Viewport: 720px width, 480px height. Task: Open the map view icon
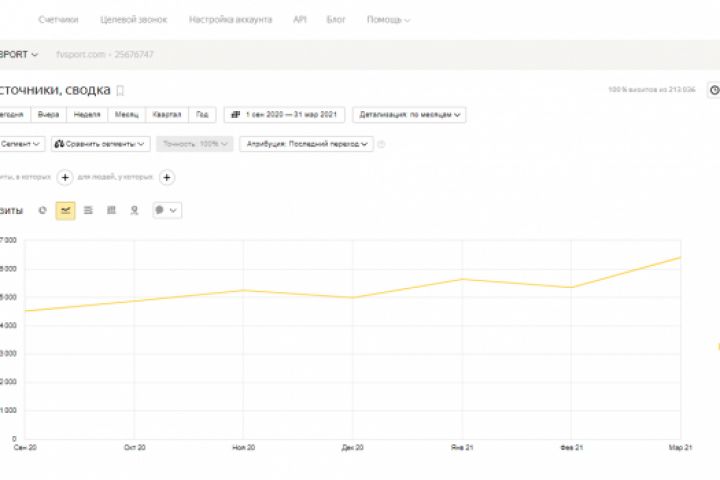coord(134,210)
